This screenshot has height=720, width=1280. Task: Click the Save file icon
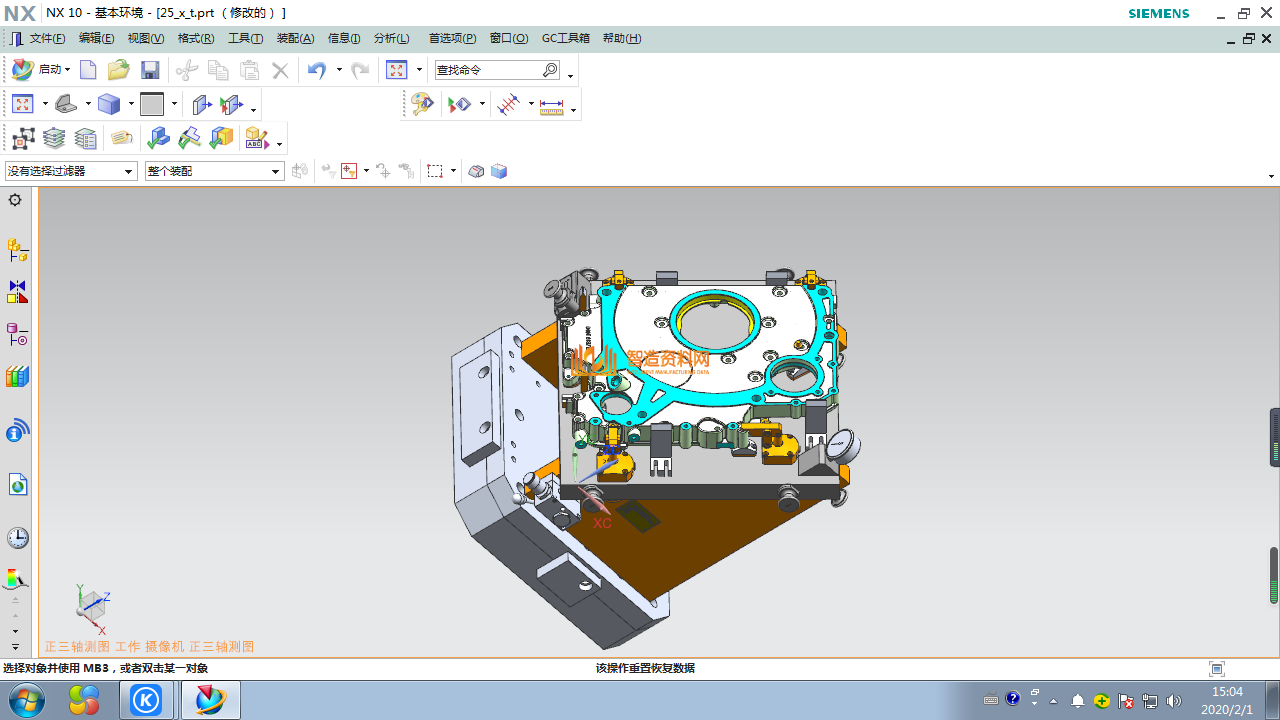tap(150, 70)
